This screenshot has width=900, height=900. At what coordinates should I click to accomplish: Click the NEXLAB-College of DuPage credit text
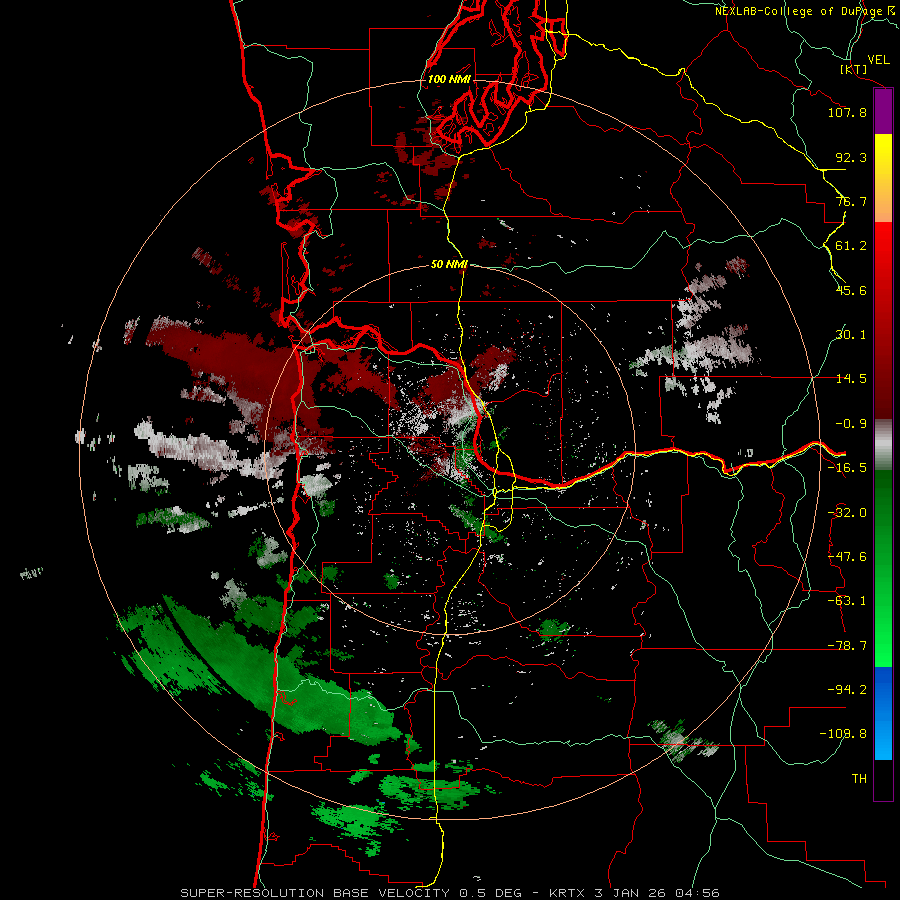coord(805,11)
